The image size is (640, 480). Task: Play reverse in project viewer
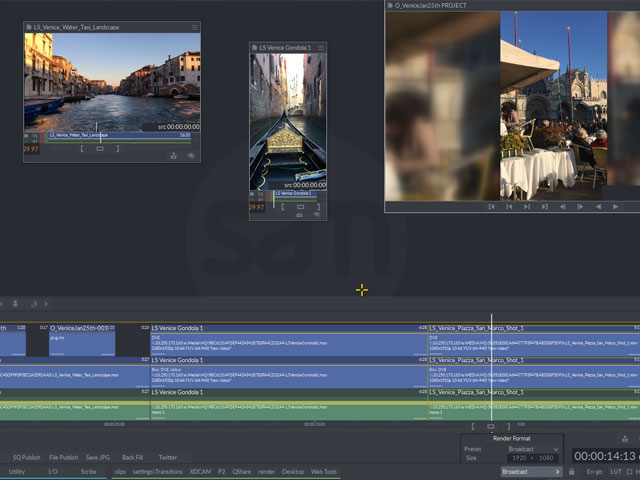[598, 207]
